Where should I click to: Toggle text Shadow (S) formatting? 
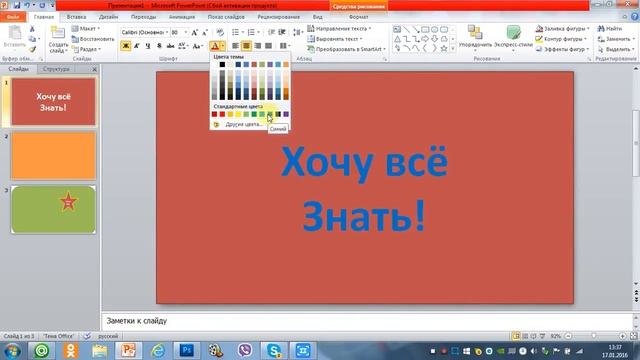point(159,46)
